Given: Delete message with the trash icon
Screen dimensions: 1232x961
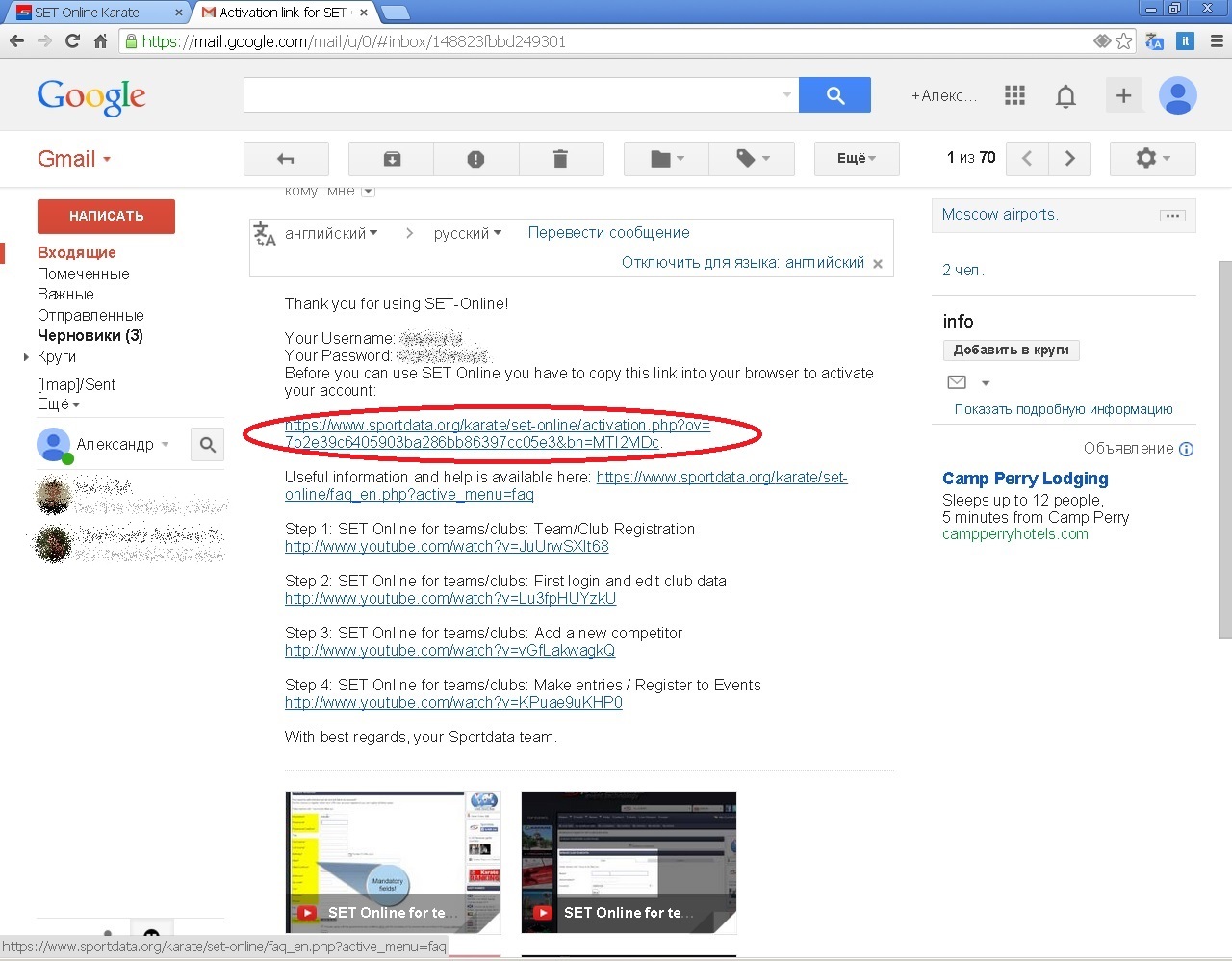Looking at the screenshot, I should 560,159.
